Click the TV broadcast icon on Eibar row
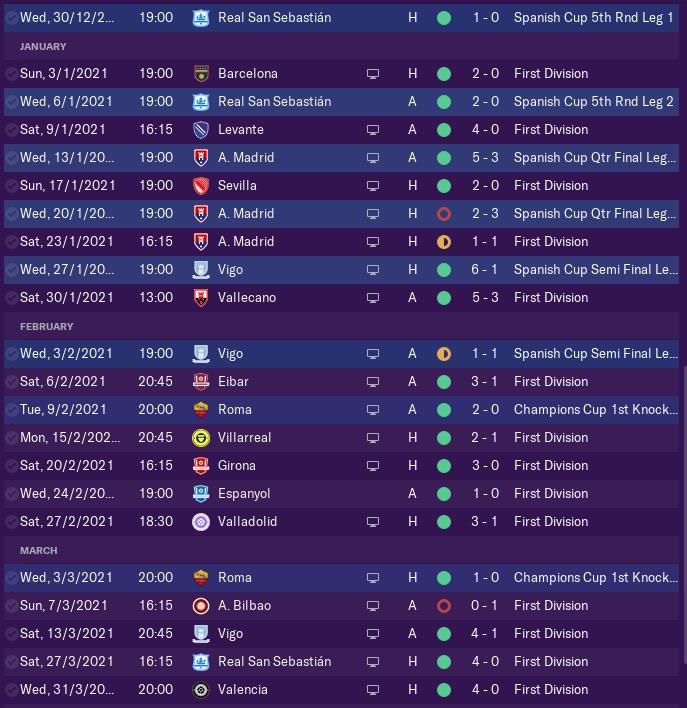 coord(373,382)
